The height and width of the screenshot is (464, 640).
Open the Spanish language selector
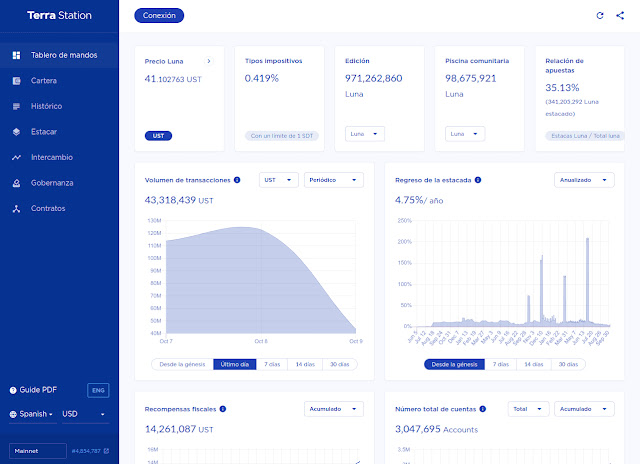click(x=33, y=414)
